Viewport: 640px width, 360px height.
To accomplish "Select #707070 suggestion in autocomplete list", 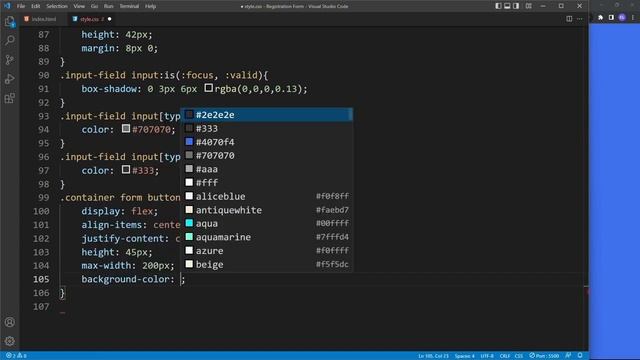I will pos(267,156).
